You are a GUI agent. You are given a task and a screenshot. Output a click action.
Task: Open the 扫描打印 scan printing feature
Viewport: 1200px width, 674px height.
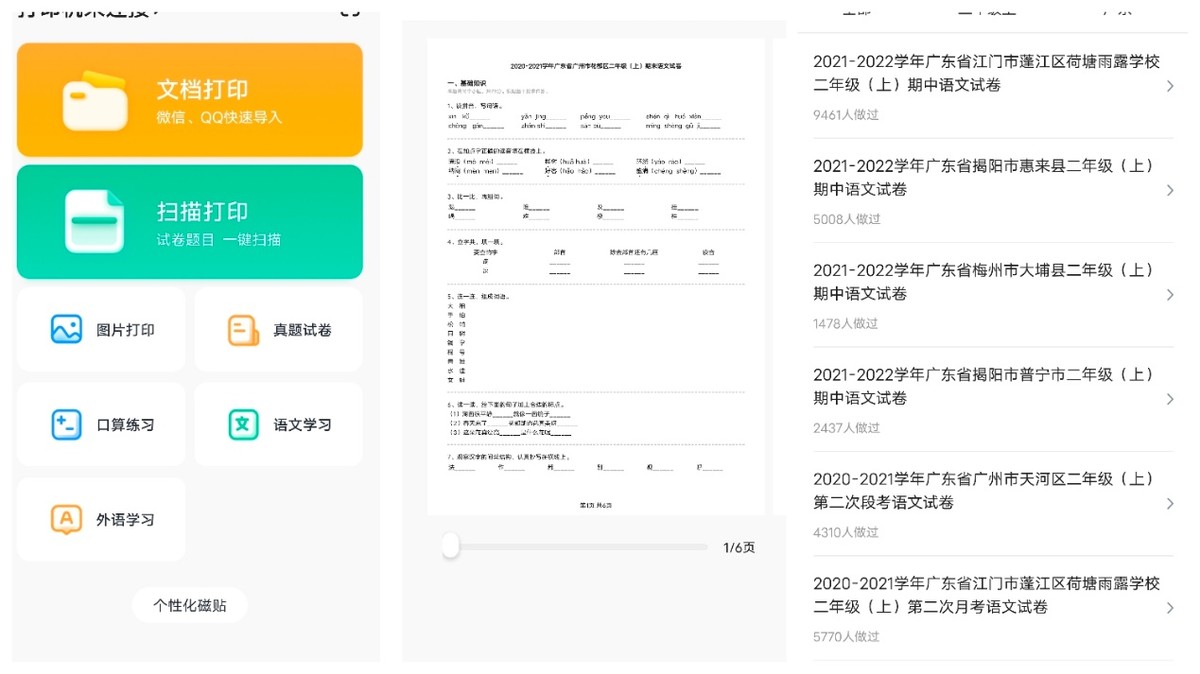pyautogui.click(x=189, y=221)
